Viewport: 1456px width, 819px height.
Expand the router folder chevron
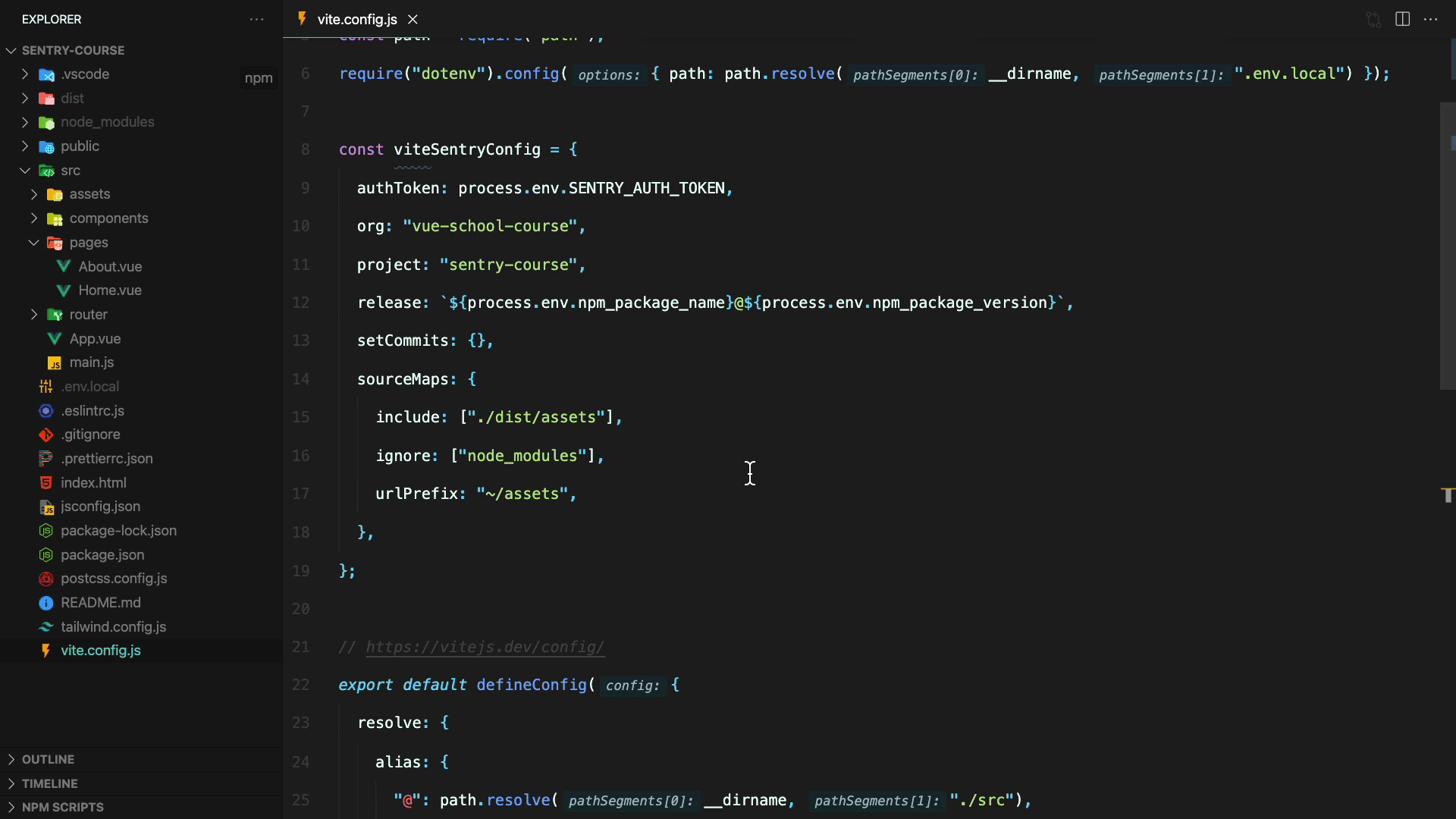(34, 315)
